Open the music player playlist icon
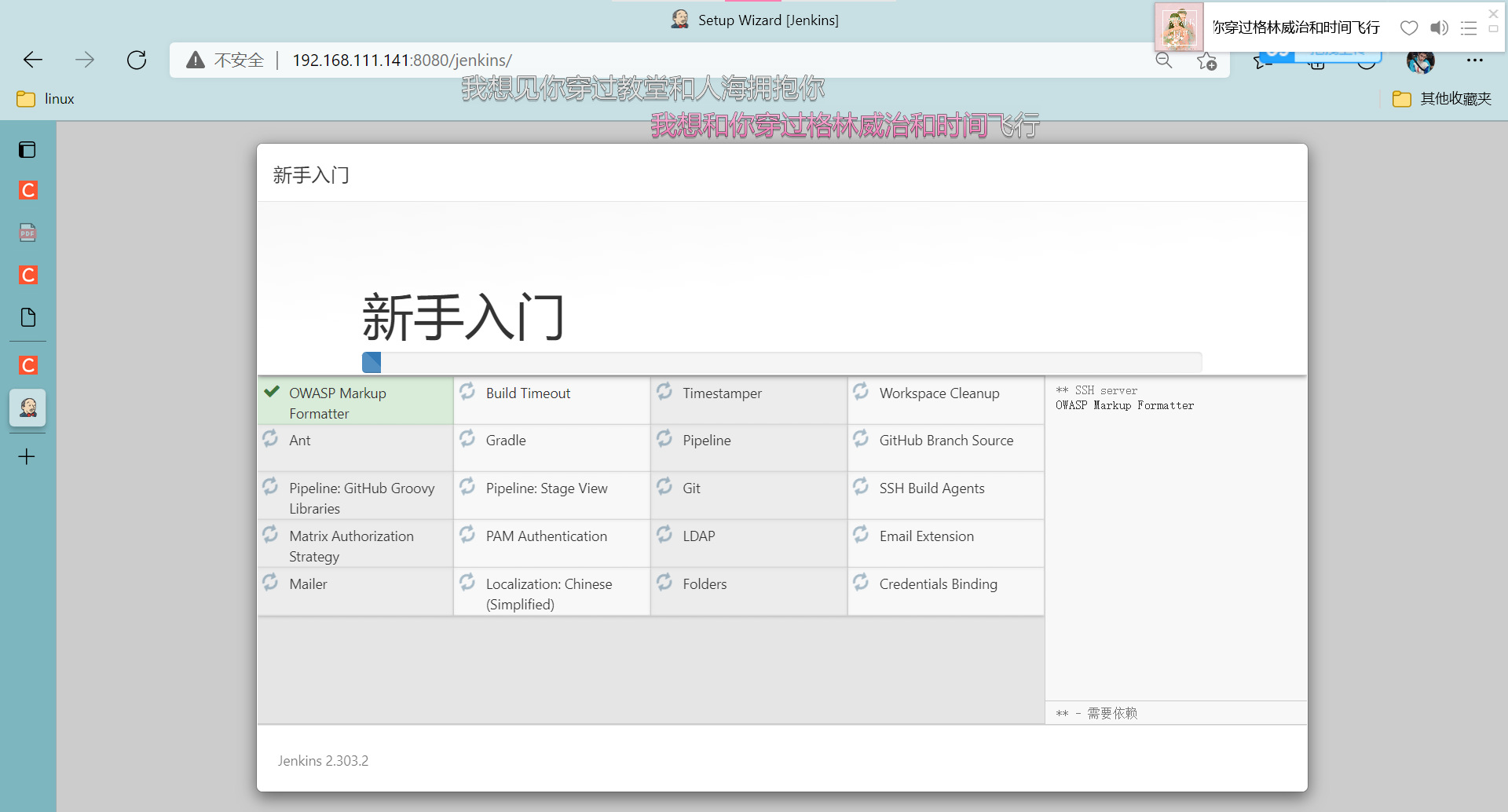This screenshot has height=812, width=1508. point(1469,28)
